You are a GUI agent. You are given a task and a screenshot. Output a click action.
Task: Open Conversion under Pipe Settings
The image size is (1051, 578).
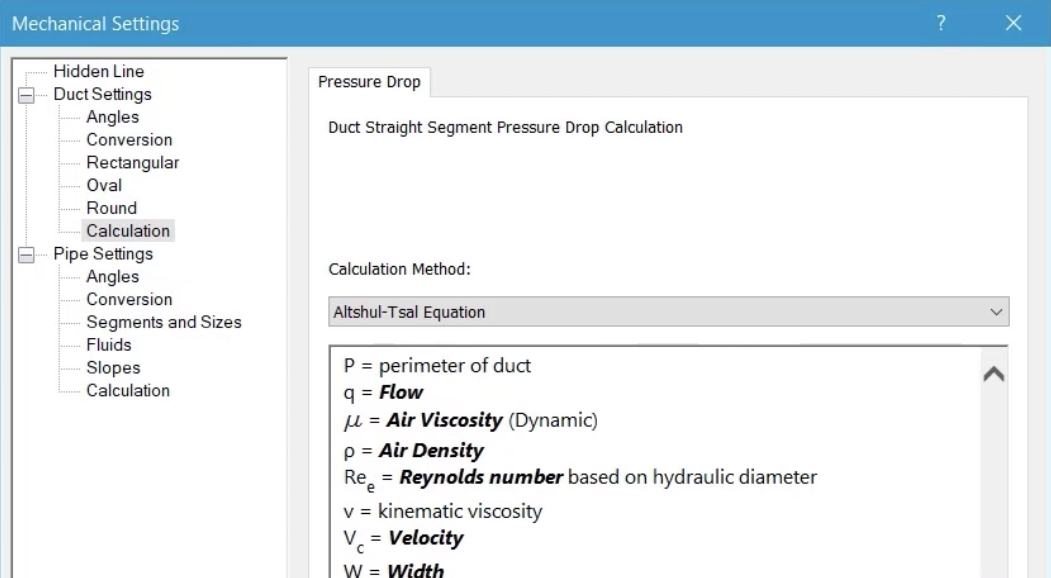[x=129, y=299]
